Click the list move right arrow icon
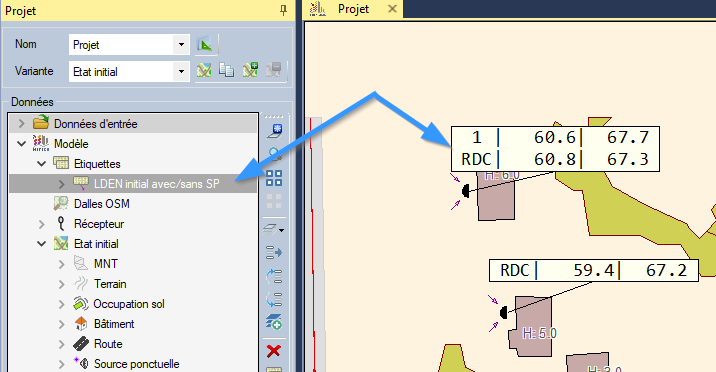Image resolution: width=716 pixels, height=372 pixels. pyautogui.click(x=274, y=252)
